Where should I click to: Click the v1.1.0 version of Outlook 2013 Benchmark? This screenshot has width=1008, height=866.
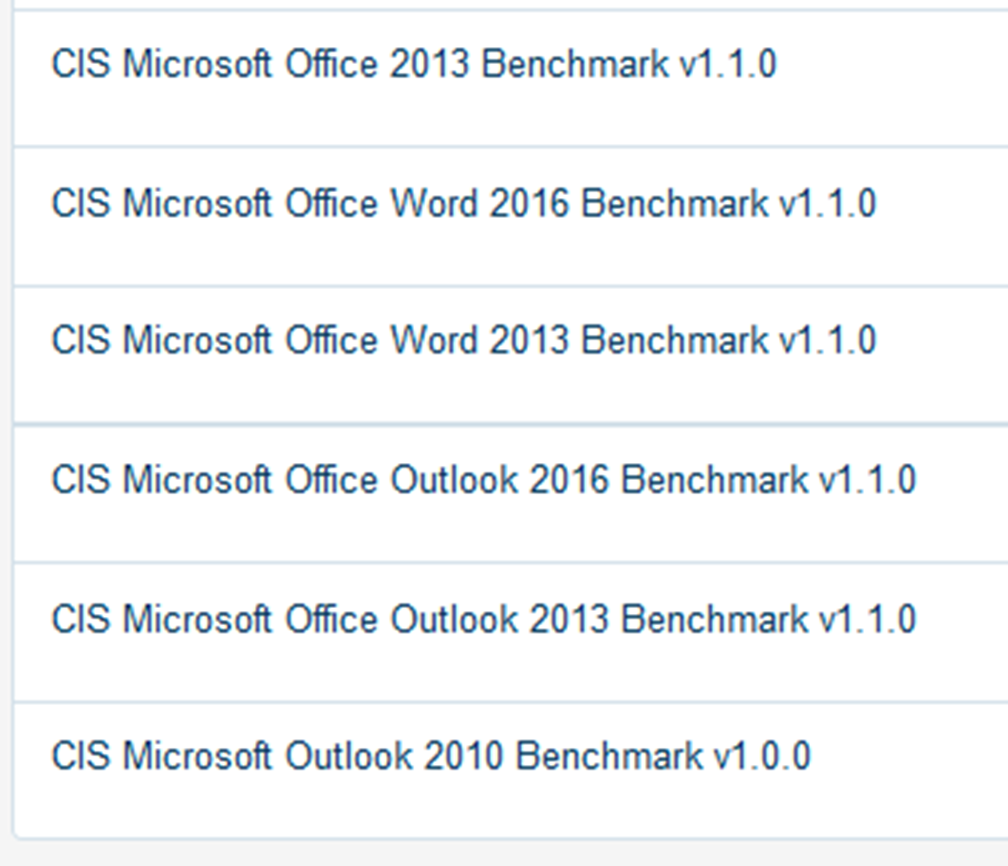868,620
